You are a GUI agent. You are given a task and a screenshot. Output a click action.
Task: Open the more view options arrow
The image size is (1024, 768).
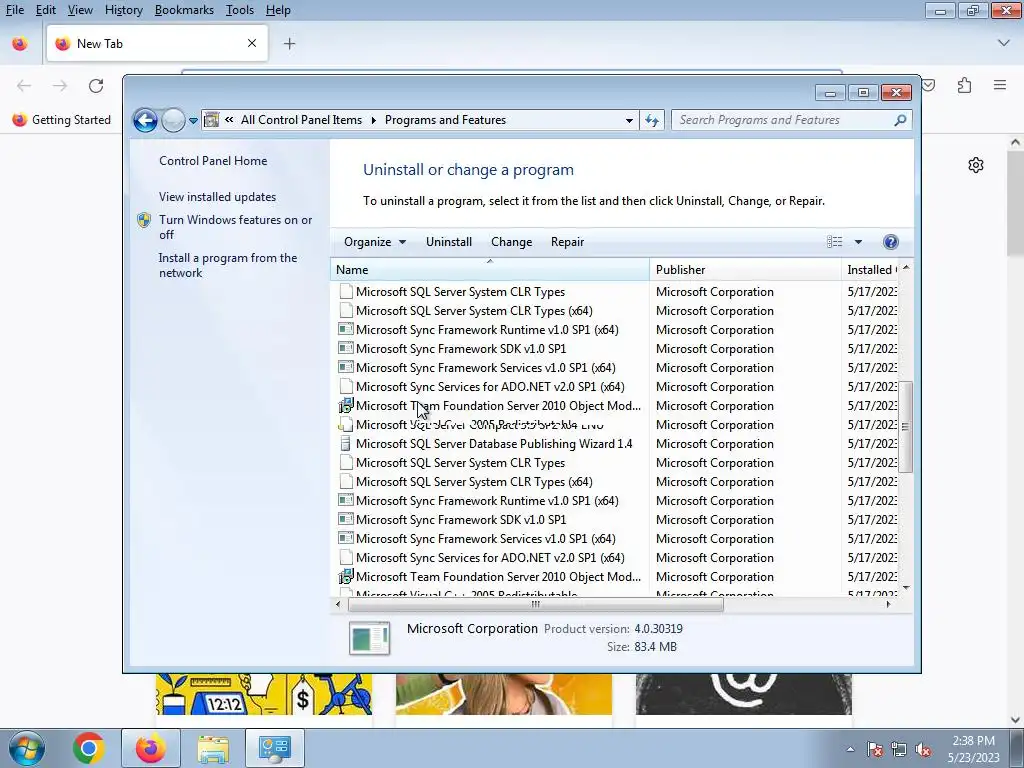(x=858, y=242)
